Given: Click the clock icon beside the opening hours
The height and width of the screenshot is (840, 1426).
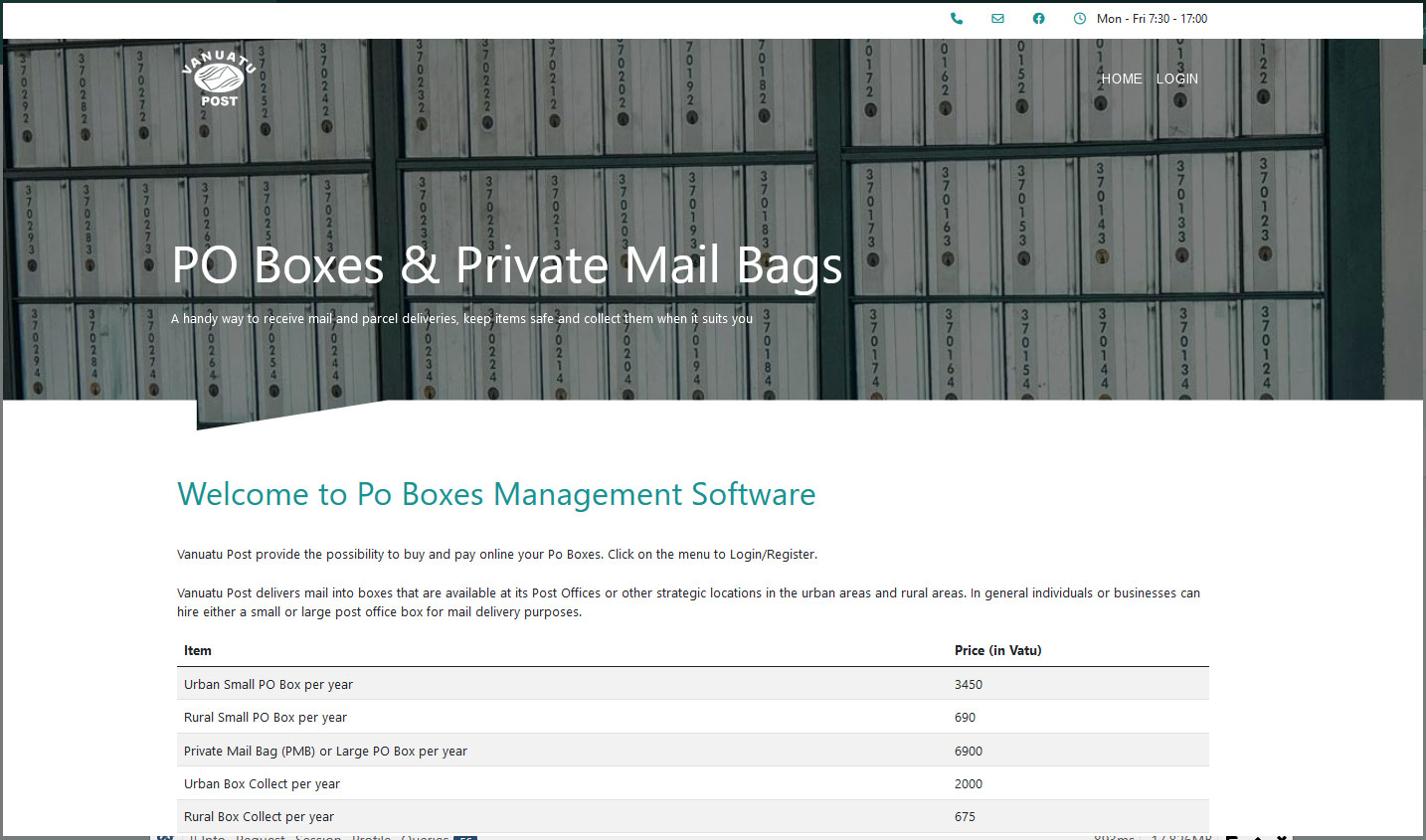Looking at the screenshot, I should [x=1079, y=18].
